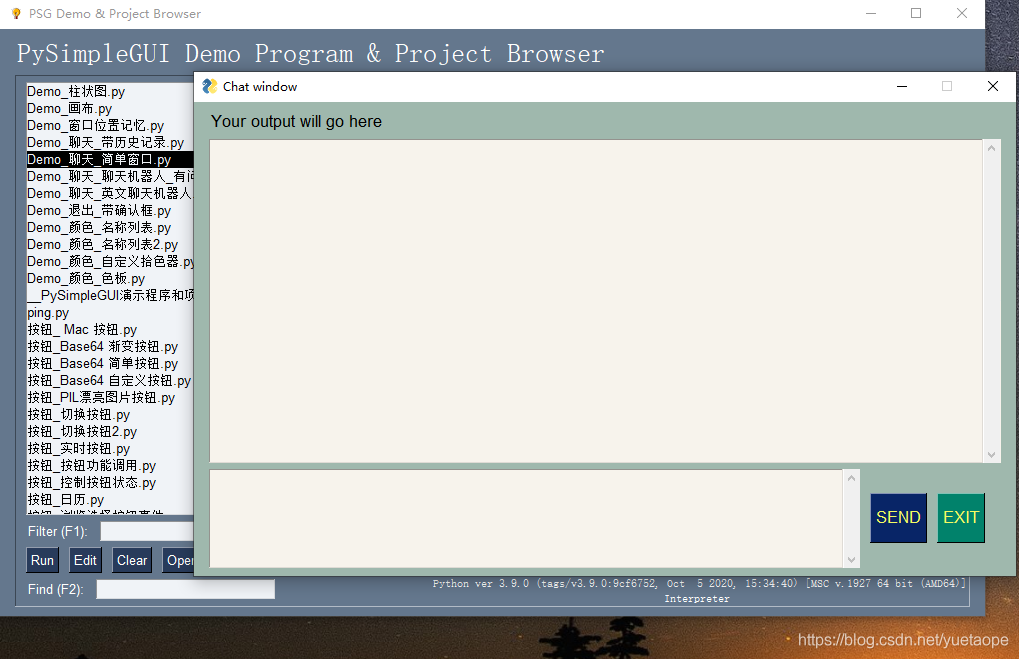Select 按钮_ Mac 按钮.py in file list
Viewport: 1019px width, 659px height.
pos(109,330)
